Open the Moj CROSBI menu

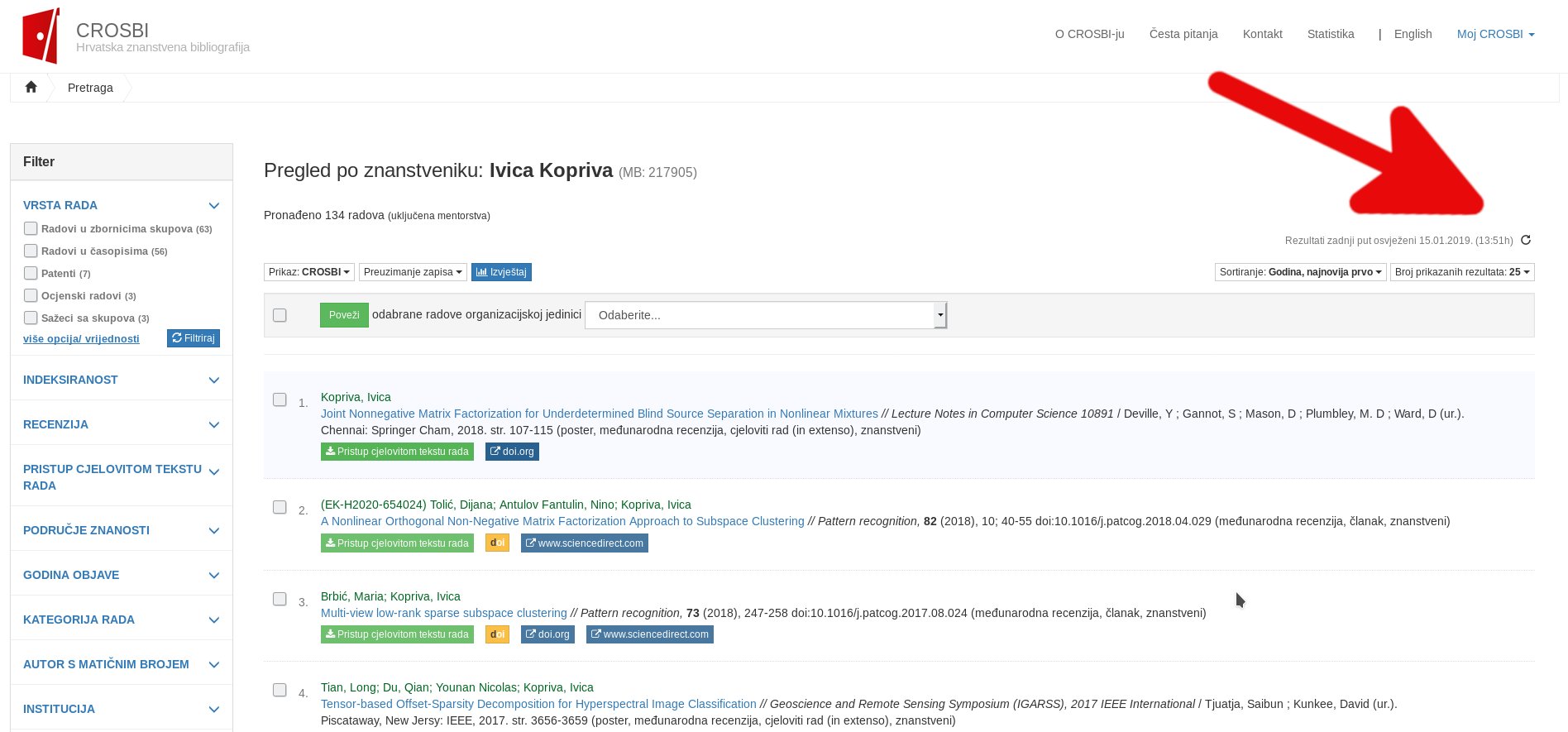pos(1495,34)
